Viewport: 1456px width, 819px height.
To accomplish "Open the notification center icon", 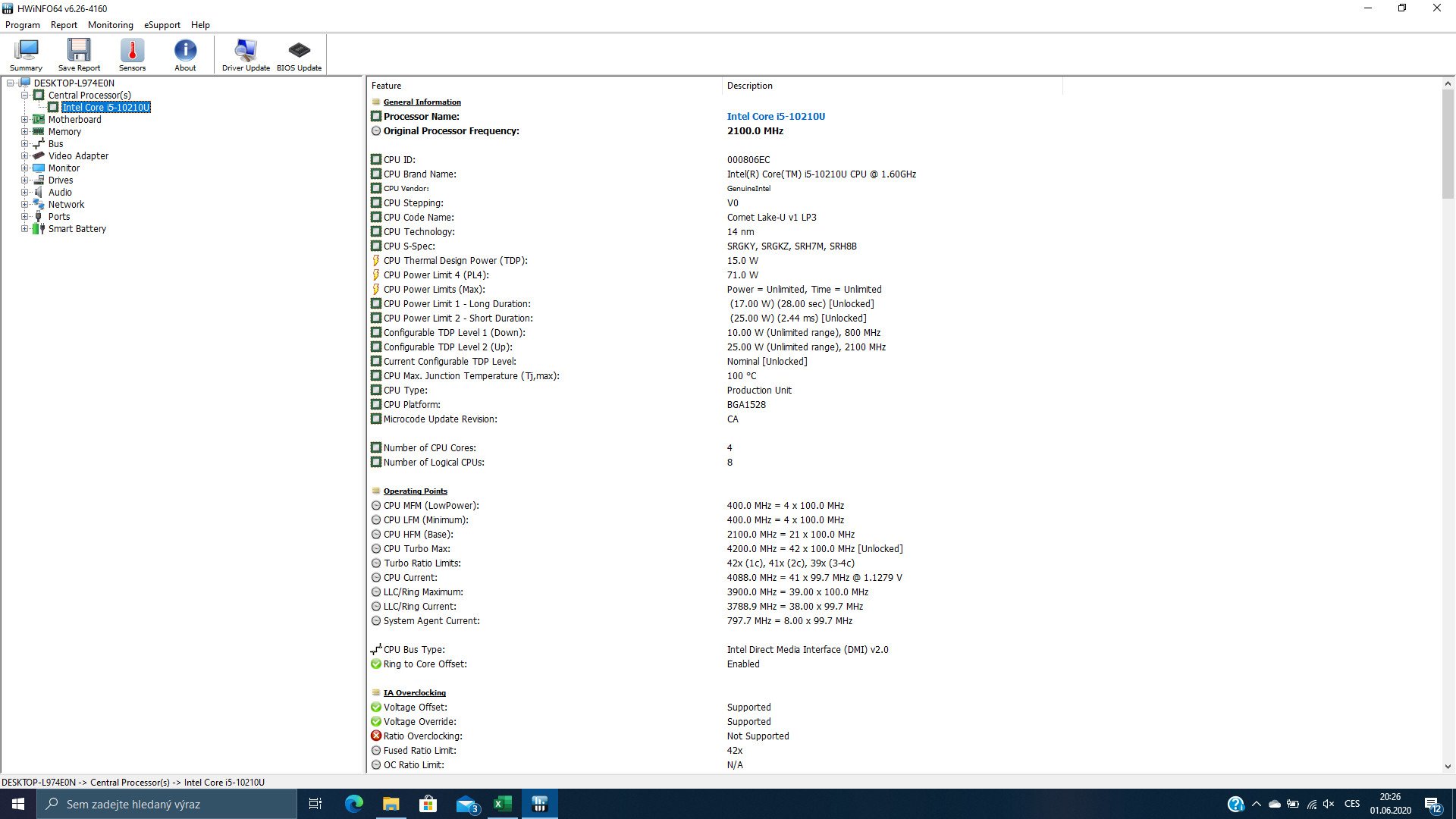I will (x=1432, y=804).
